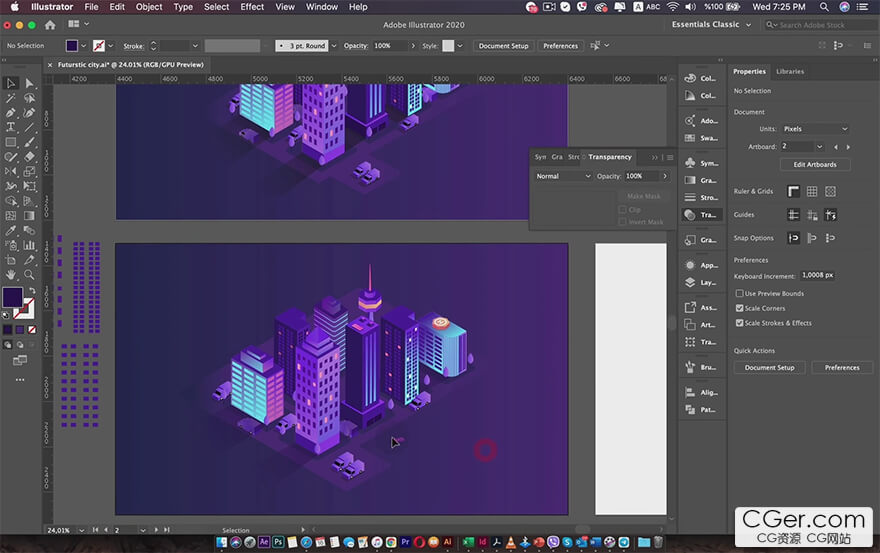Toggle smart guides button
The width and height of the screenshot is (880, 553).
coord(831,214)
